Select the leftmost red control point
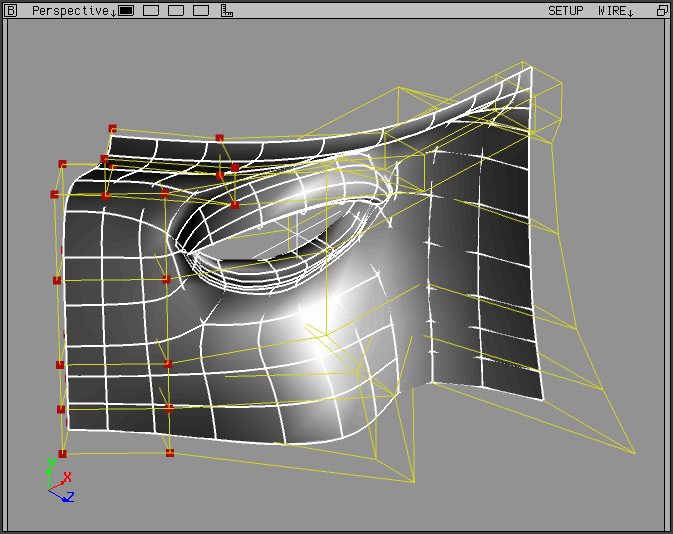Image resolution: width=673 pixels, height=534 pixels. [54, 194]
